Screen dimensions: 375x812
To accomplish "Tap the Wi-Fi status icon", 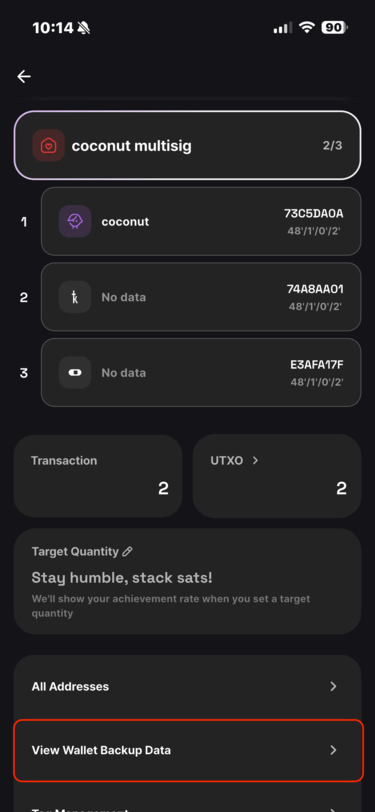I will coord(308,28).
